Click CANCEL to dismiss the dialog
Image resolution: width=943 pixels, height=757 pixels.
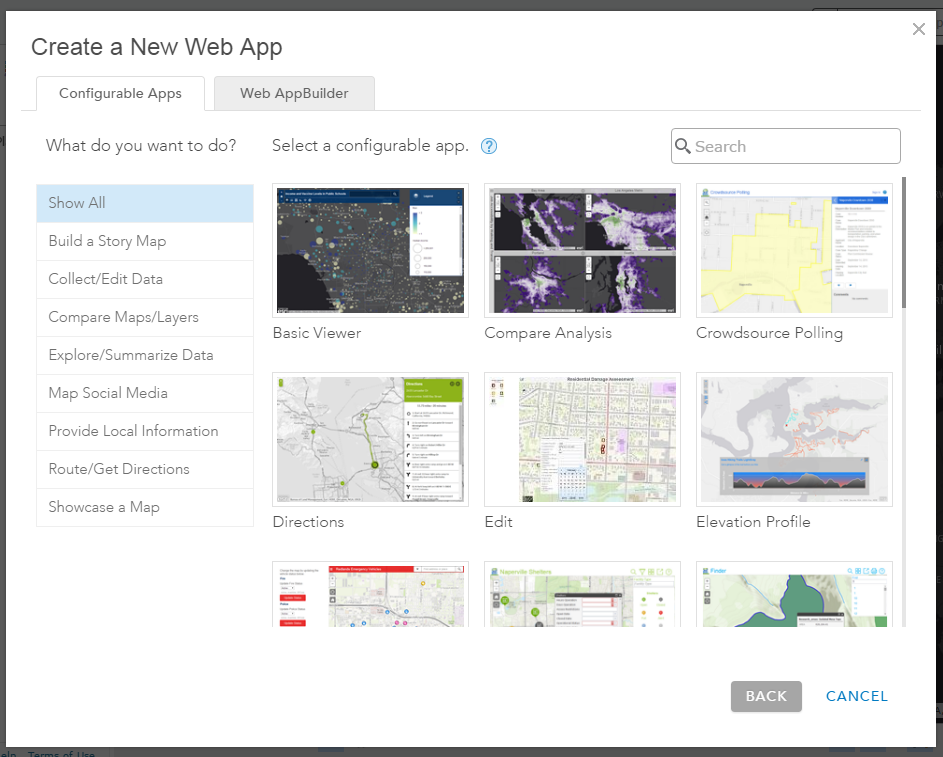pos(856,696)
